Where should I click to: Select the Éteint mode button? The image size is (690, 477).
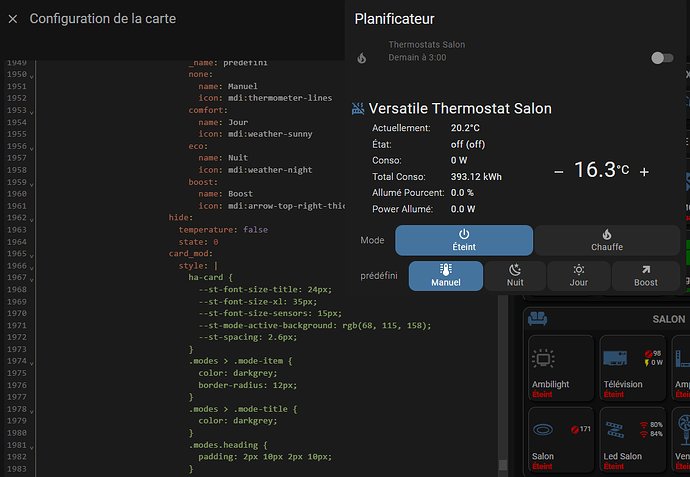coord(464,240)
